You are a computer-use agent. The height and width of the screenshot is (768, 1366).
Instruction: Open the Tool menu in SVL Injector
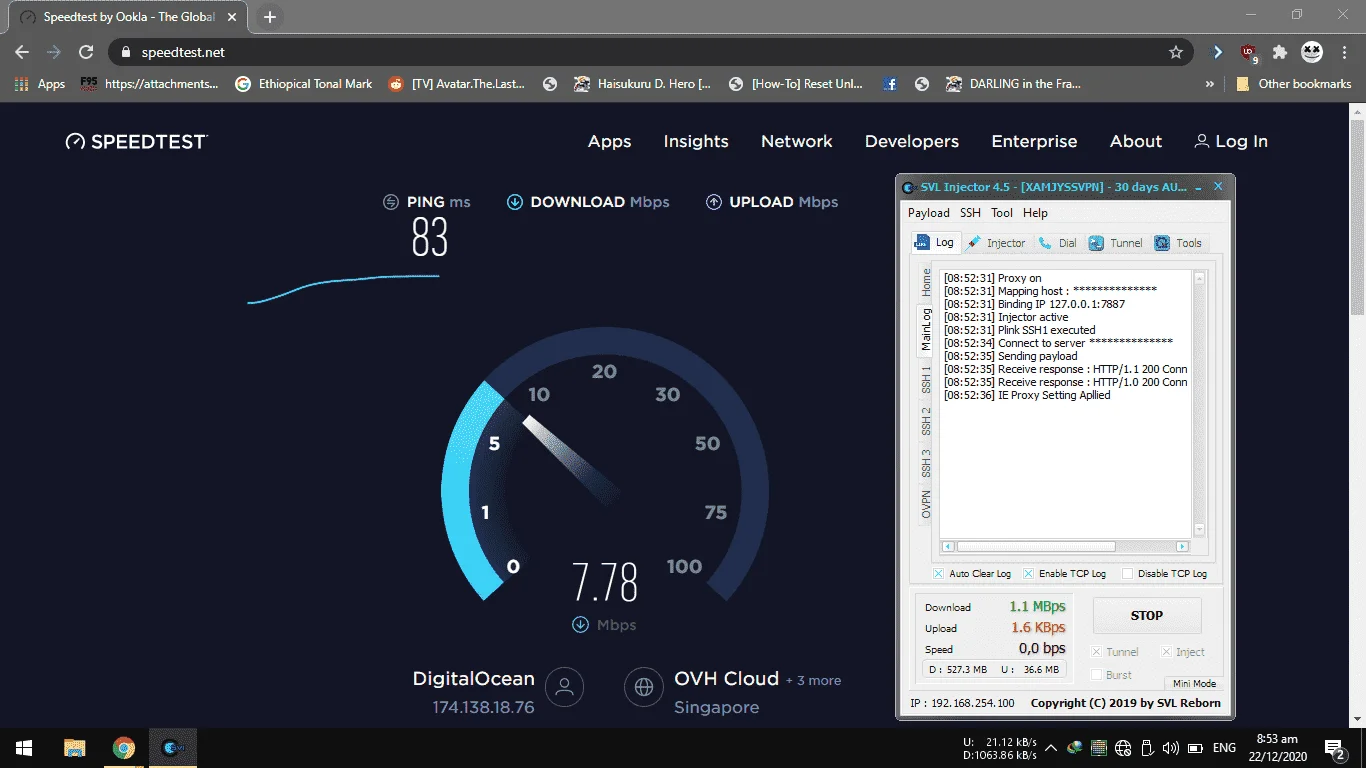point(1002,213)
